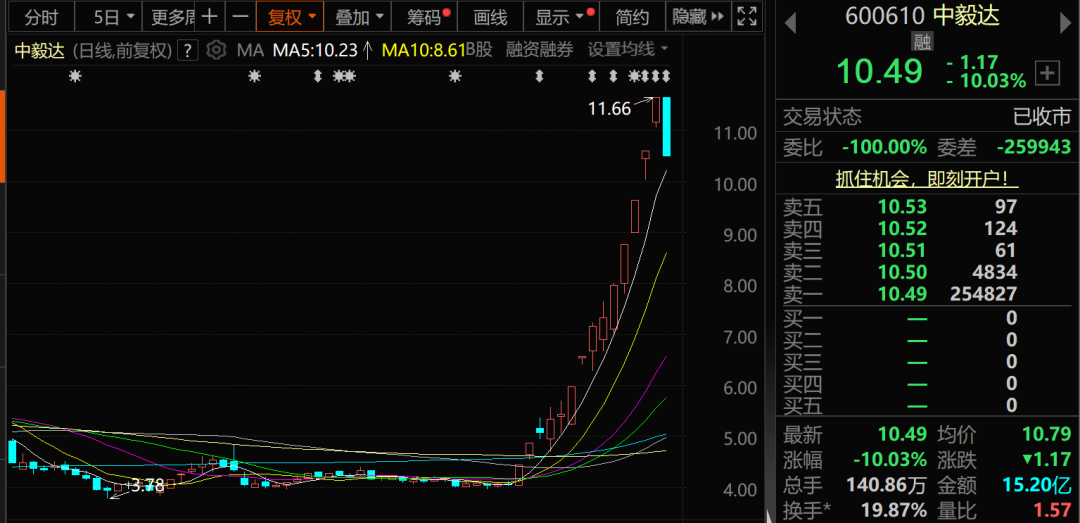Open the 设置均线 moving average dropdown
Image resolution: width=1080 pixels, height=523 pixels.
[627, 50]
